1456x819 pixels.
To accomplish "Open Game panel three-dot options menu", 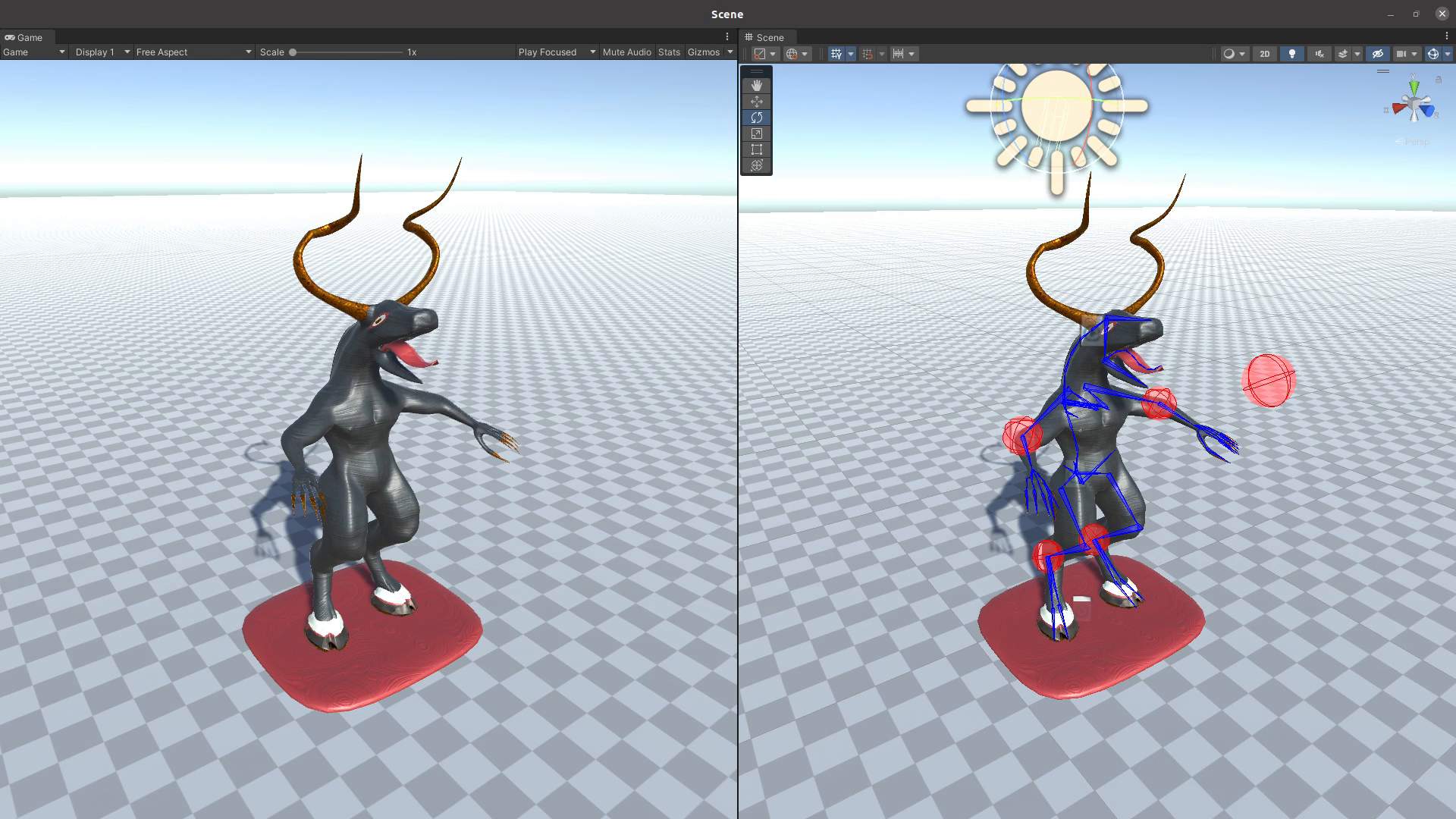I will 727,36.
